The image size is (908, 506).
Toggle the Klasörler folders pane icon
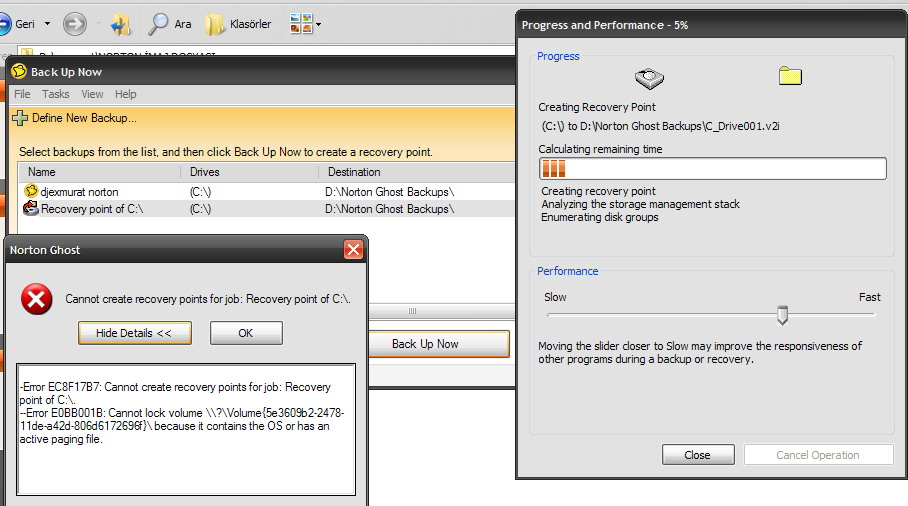click(215, 24)
